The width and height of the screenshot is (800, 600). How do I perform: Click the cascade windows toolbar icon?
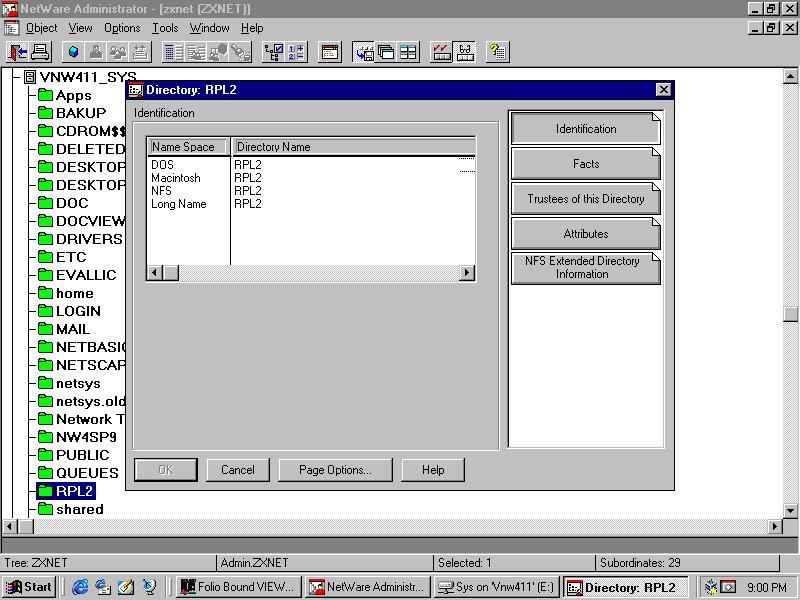point(386,52)
